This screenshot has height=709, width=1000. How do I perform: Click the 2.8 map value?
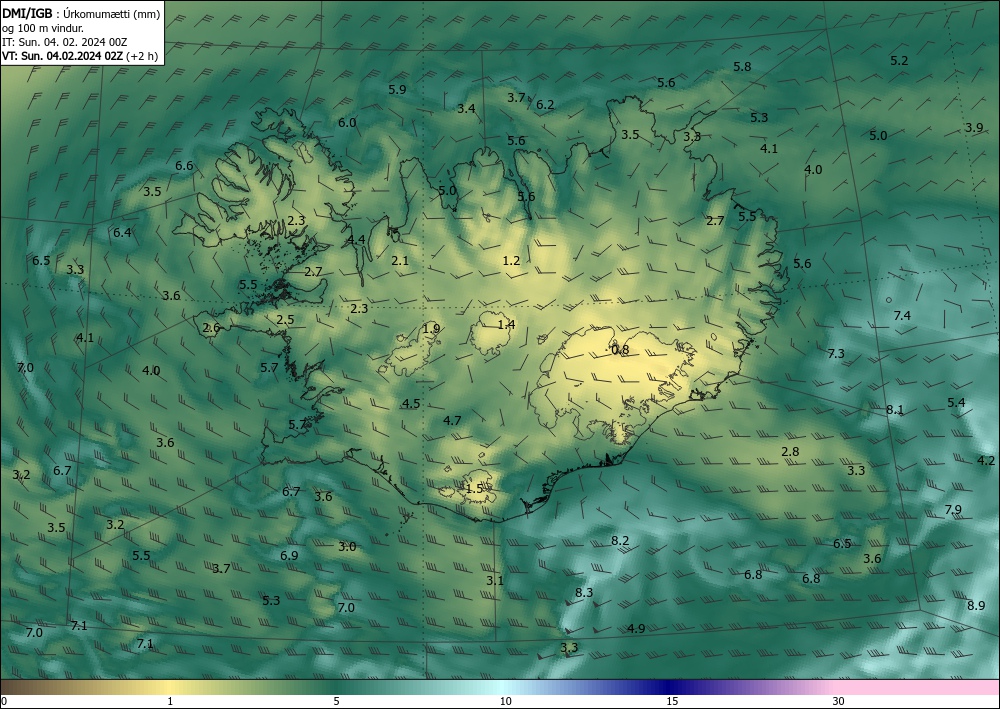(790, 451)
